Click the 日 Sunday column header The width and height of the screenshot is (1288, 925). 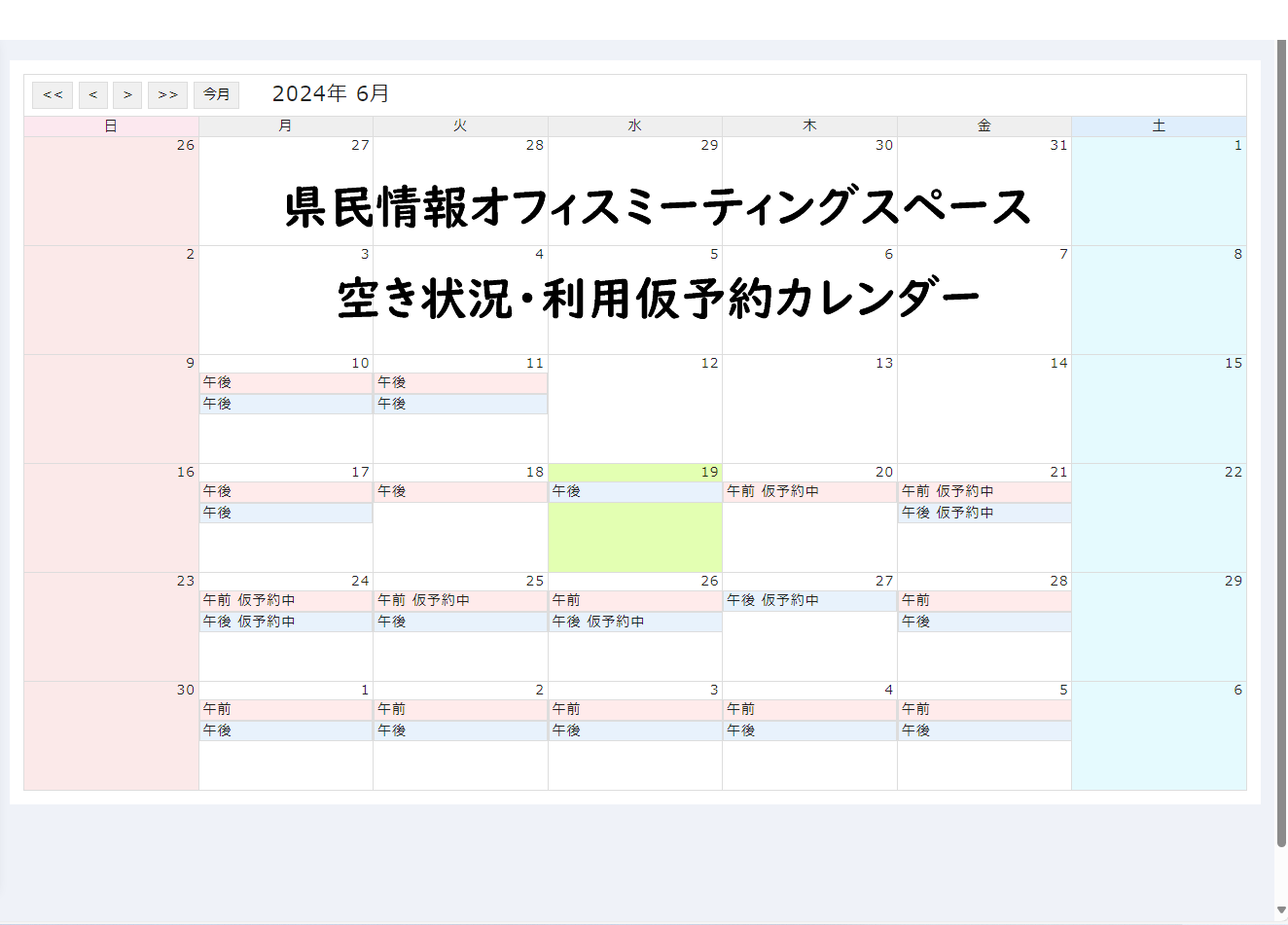(x=111, y=126)
